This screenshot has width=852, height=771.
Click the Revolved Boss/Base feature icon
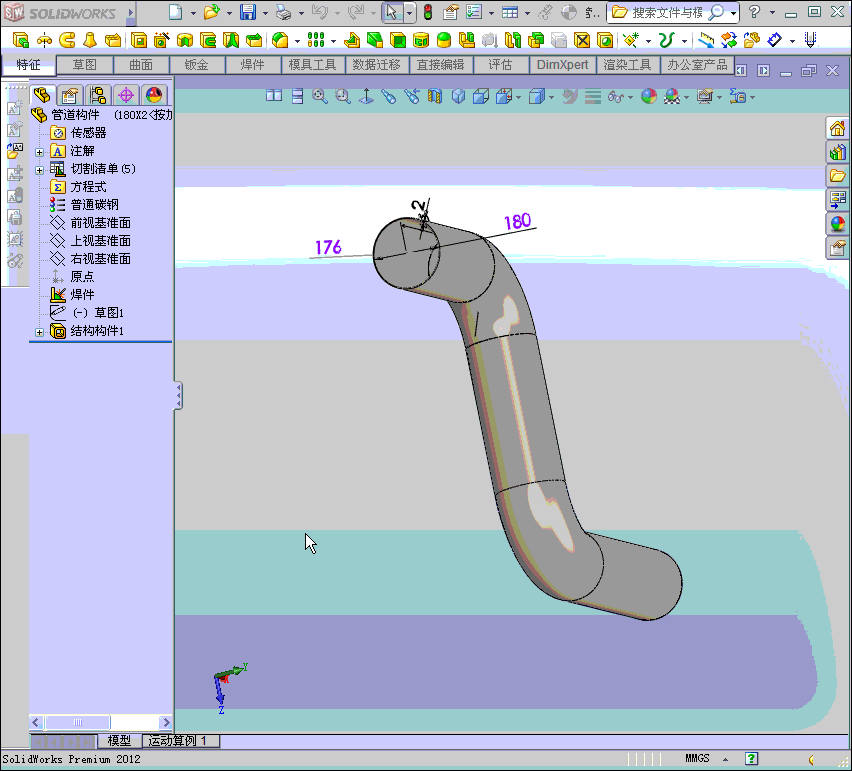(44, 40)
